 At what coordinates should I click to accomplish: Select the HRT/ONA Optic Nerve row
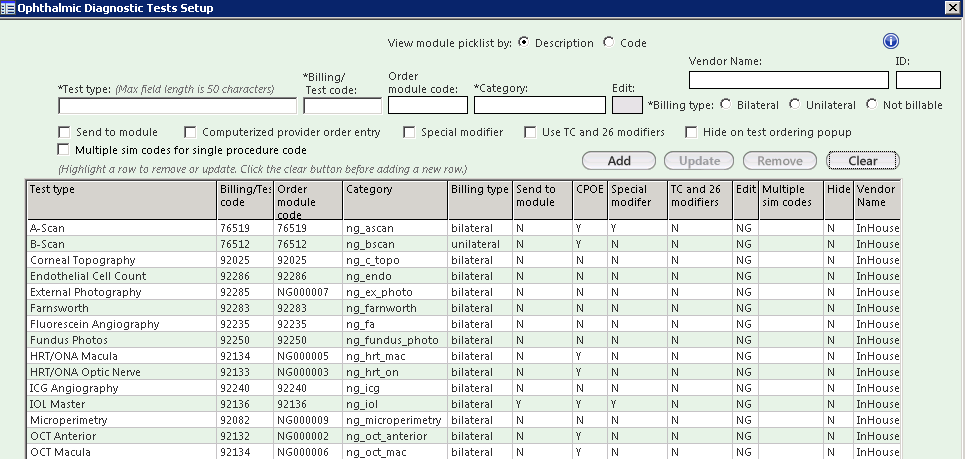coord(463,372)
